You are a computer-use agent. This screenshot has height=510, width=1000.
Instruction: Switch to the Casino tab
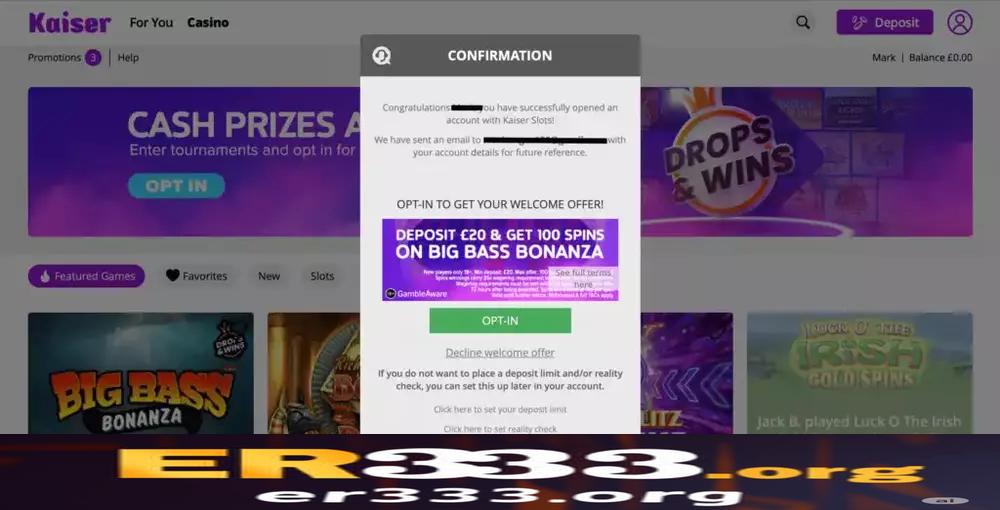(208, 22)
